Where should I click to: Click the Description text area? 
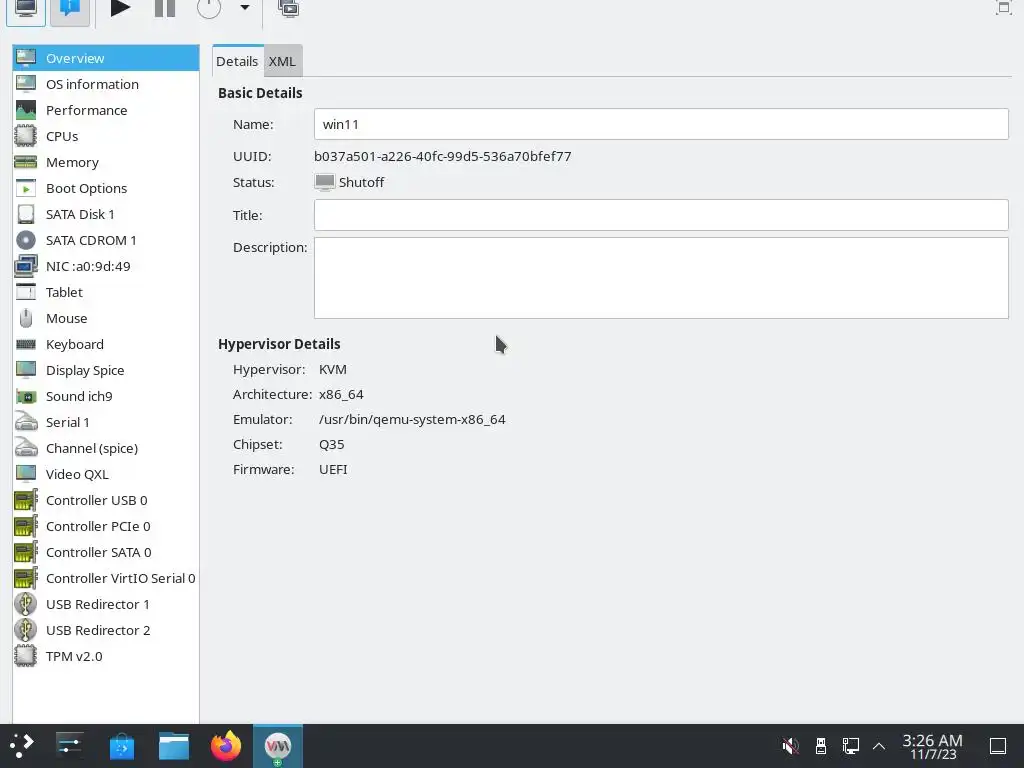click(661, 278)
